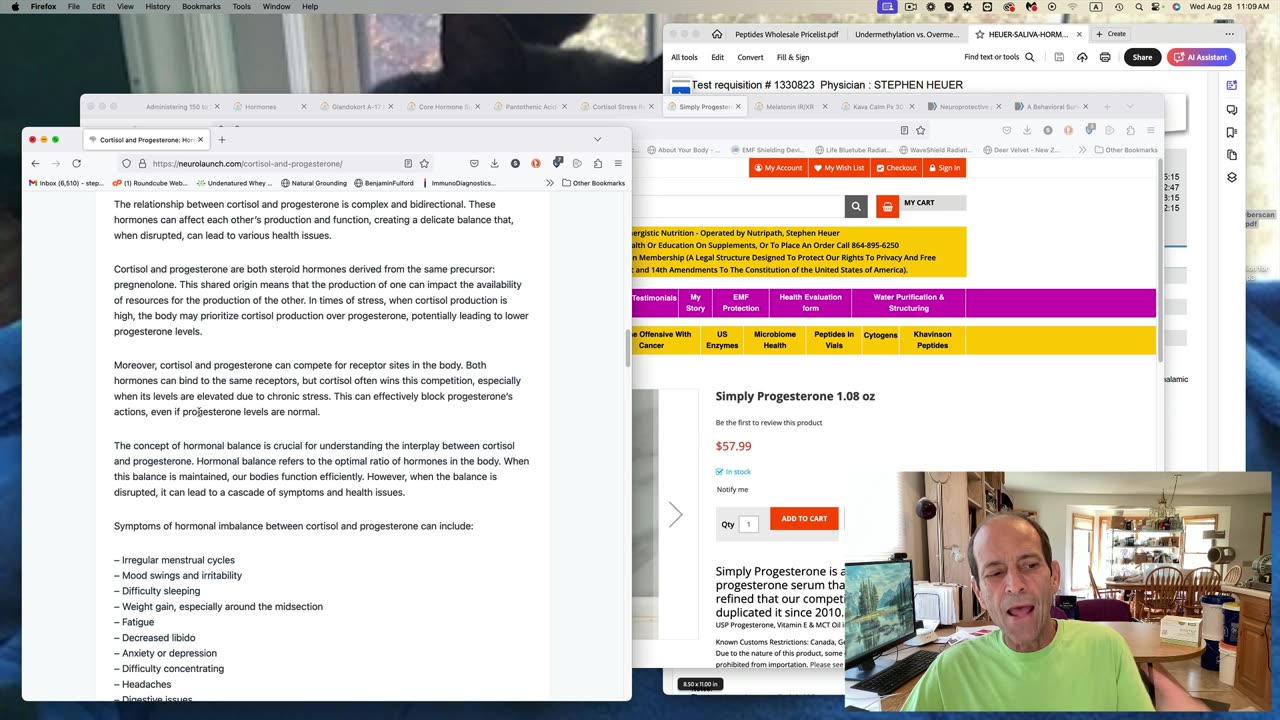Save page to Pocket in front window
This screenshot has width=1280, height=720.
click(x=474, y=163)
